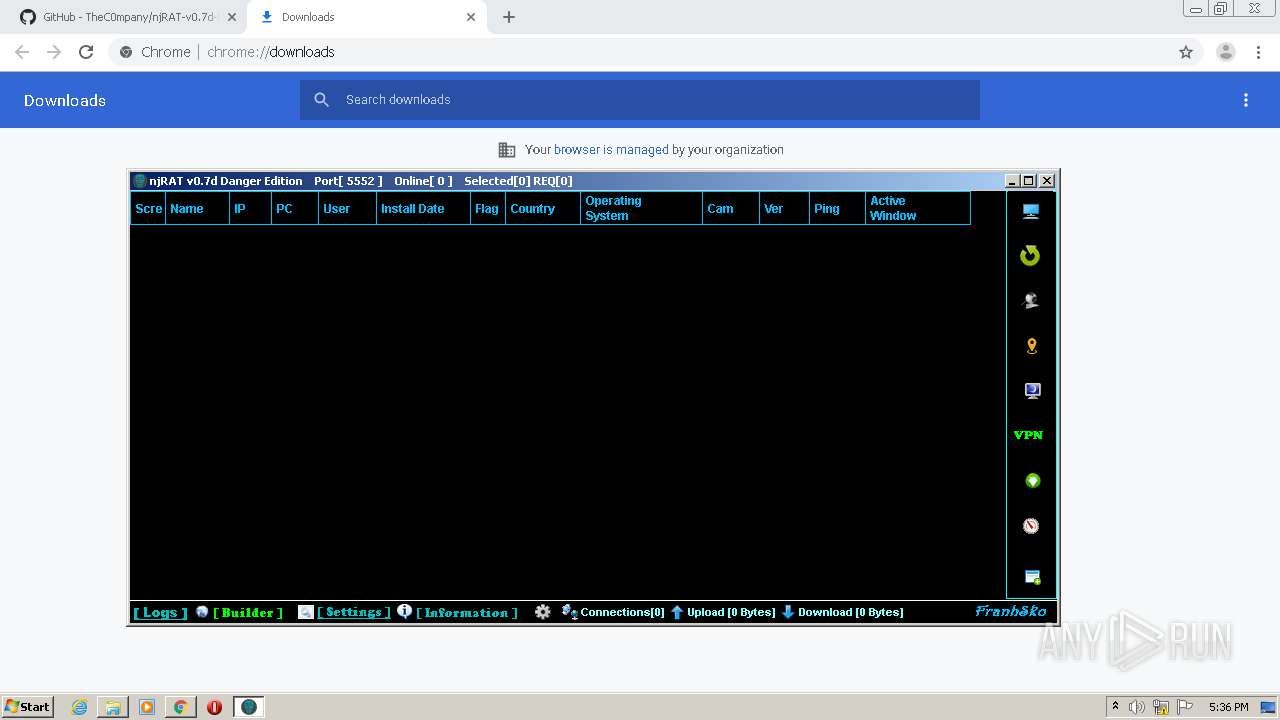Click the blue download arrow icon
The height and width of the screenshot is (720, 1280).
(788, 612)
